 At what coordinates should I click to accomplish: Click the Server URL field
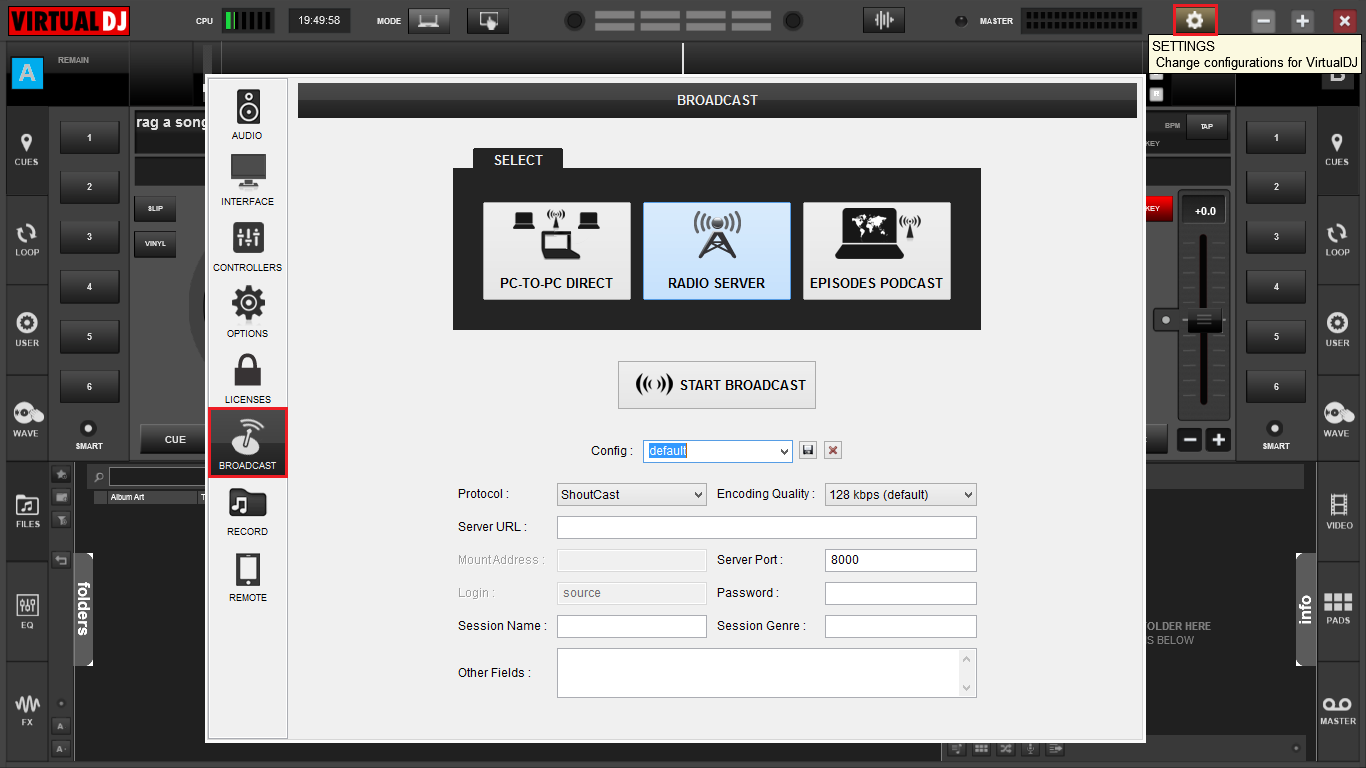coord(767,527)
